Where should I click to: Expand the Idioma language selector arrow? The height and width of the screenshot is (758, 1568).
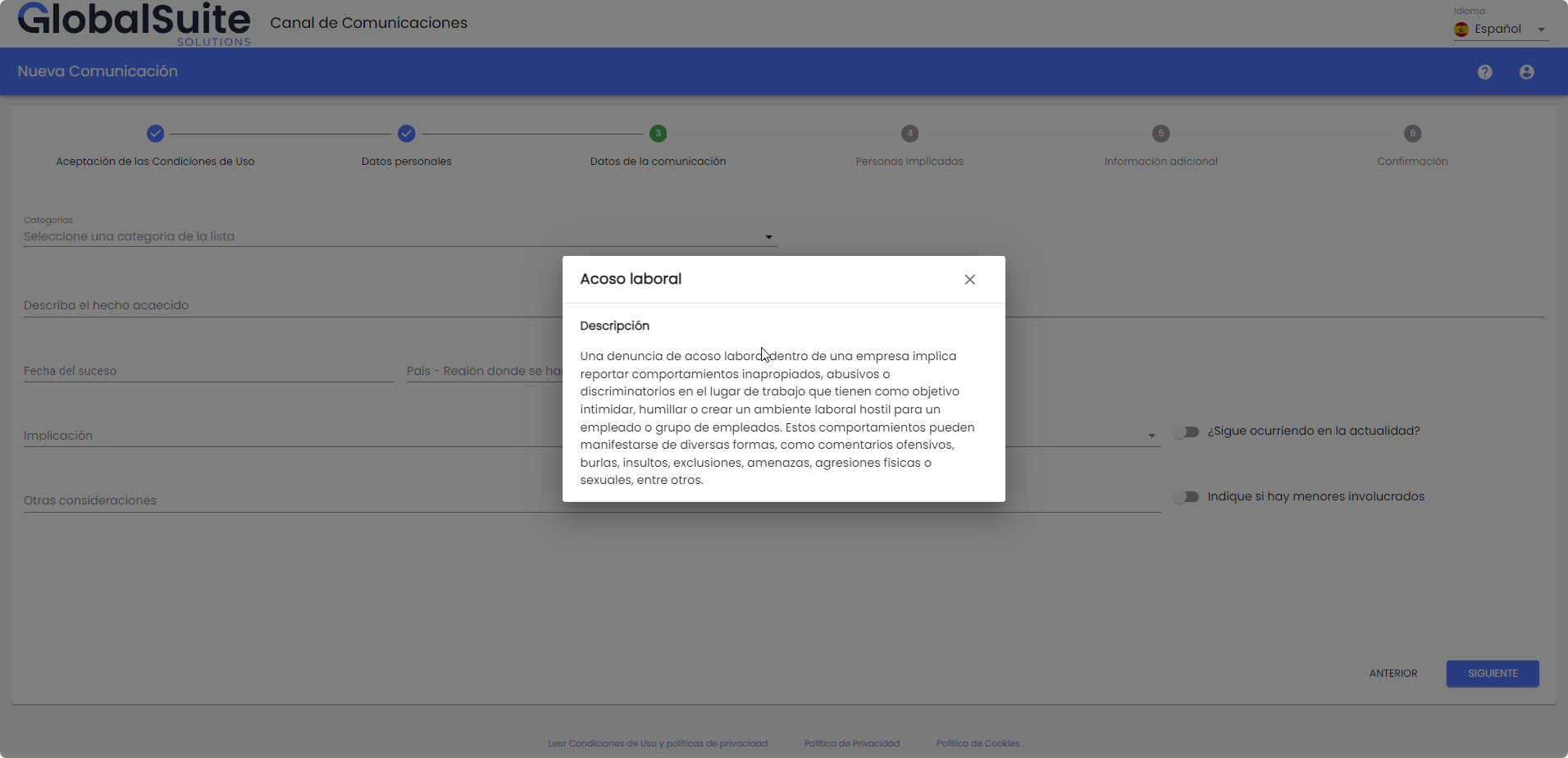[x=1541, y=30]
